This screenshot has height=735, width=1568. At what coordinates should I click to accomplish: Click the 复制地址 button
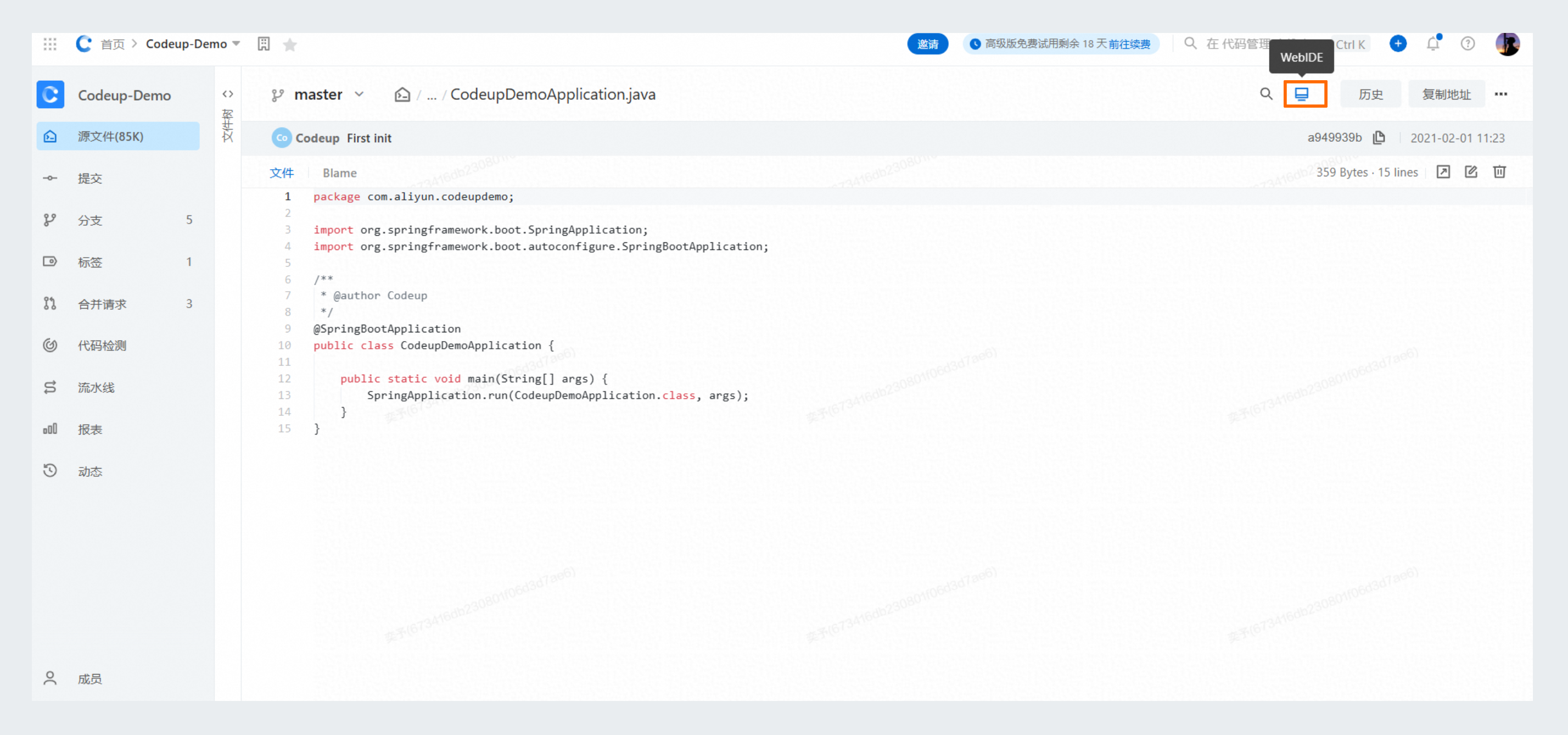[1446, 94]
